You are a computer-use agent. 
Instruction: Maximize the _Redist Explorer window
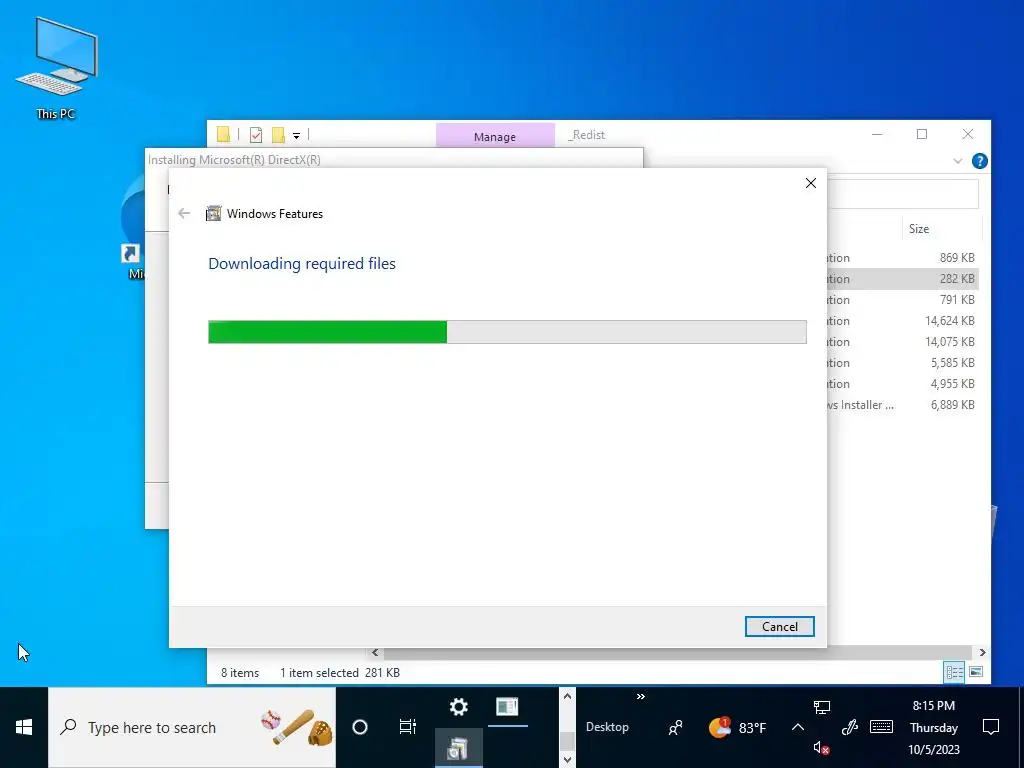click(x=922, y=134)
